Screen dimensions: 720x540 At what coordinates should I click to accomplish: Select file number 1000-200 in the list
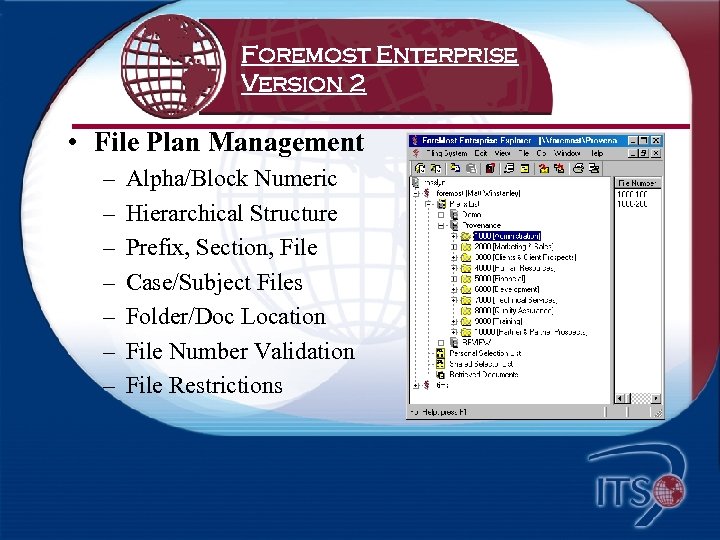(632, 204)
